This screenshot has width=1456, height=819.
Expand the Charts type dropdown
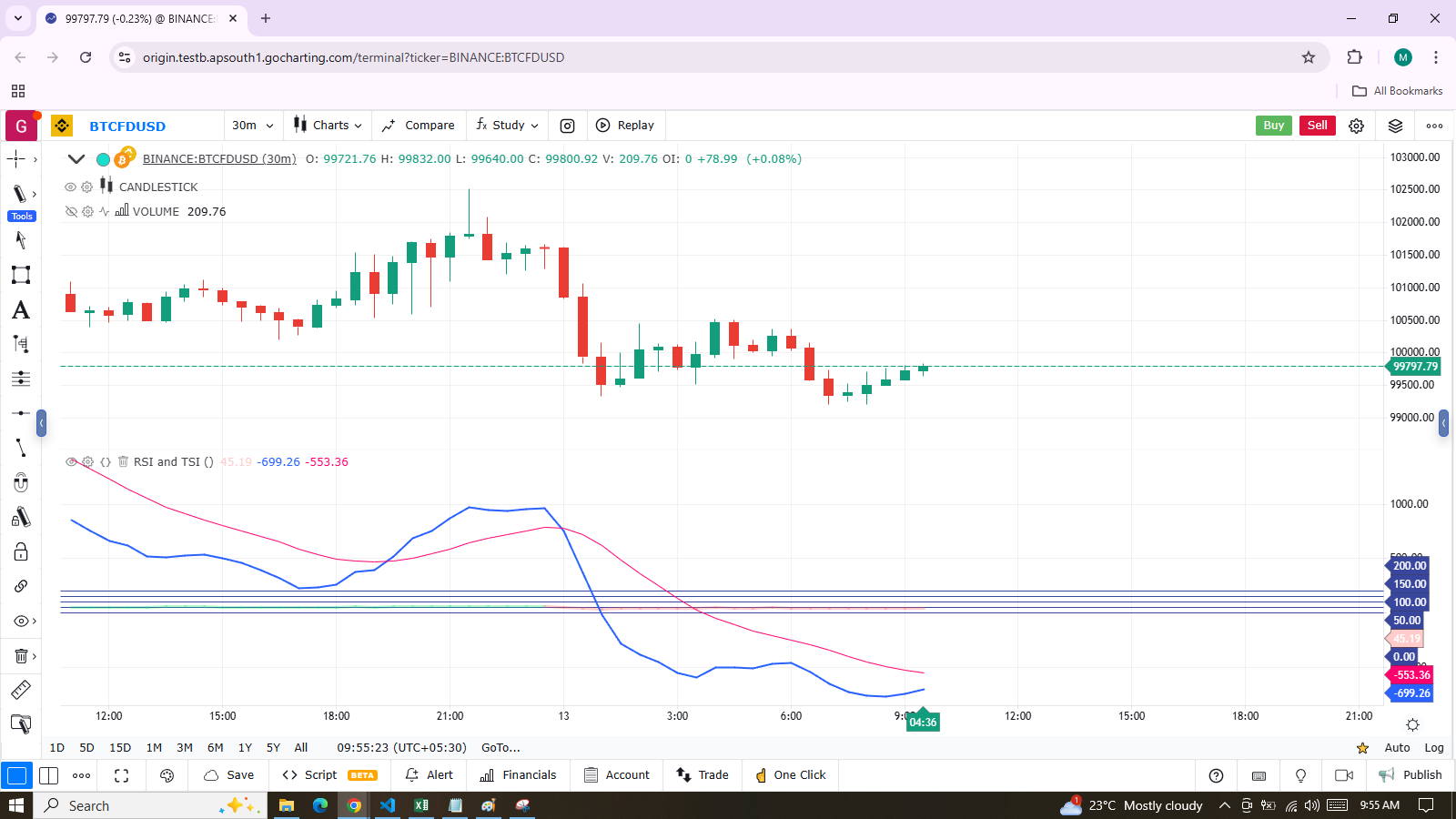(328, 126)
